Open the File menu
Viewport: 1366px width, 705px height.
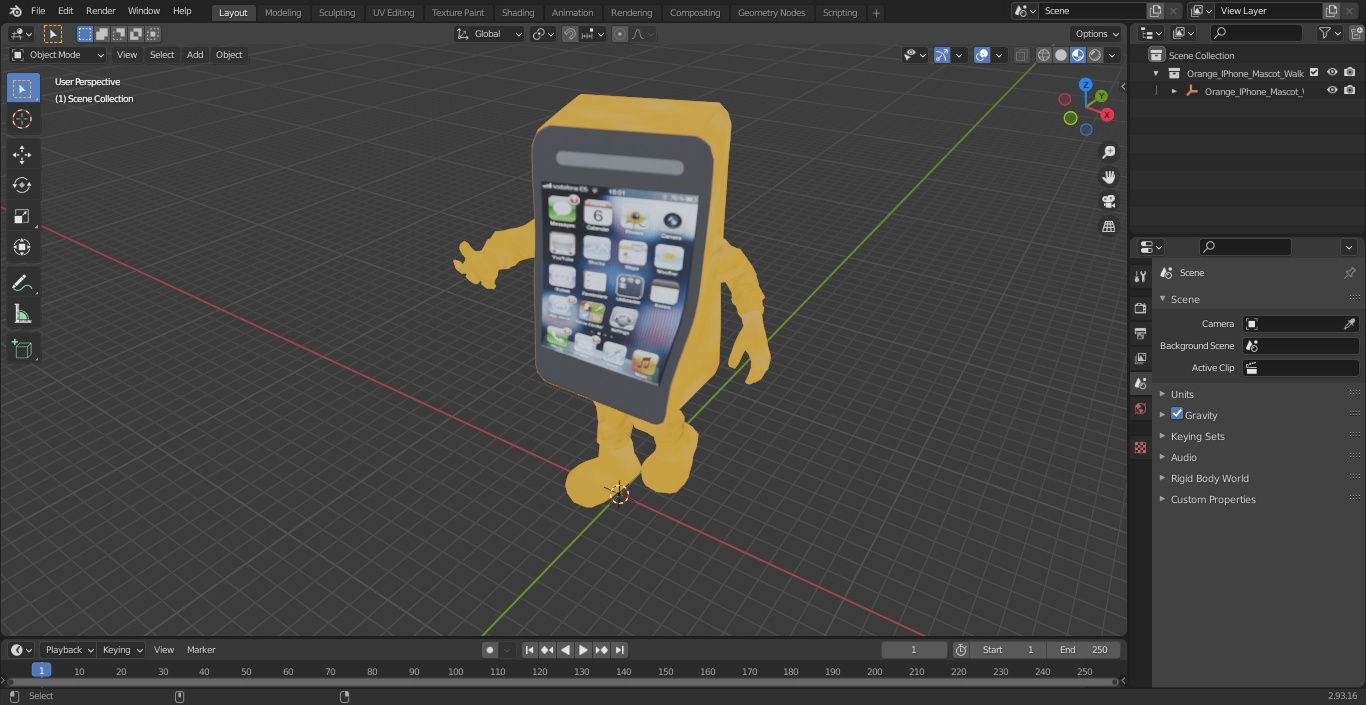pyautogui.click(x=38, y=11)
